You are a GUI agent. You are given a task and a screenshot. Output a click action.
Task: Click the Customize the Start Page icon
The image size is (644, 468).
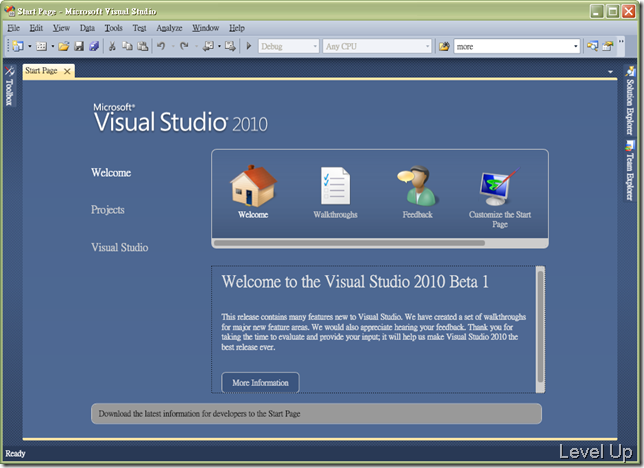pos(499,186)
